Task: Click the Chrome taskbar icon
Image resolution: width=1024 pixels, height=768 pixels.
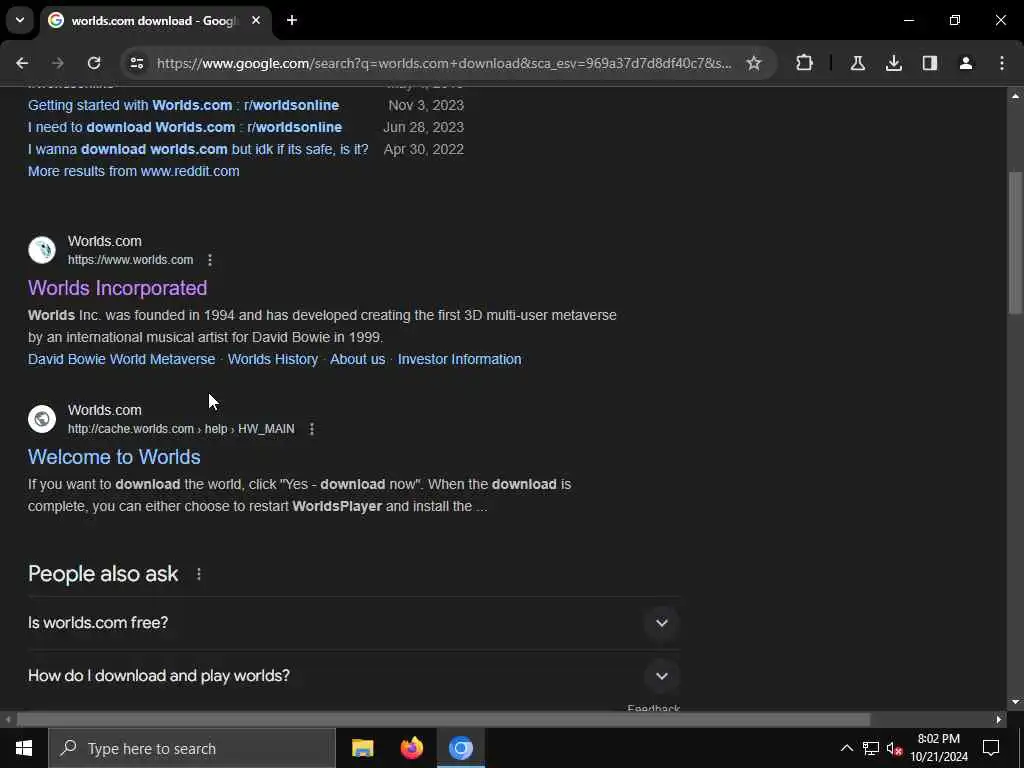Action: click(x=460, y=748)
